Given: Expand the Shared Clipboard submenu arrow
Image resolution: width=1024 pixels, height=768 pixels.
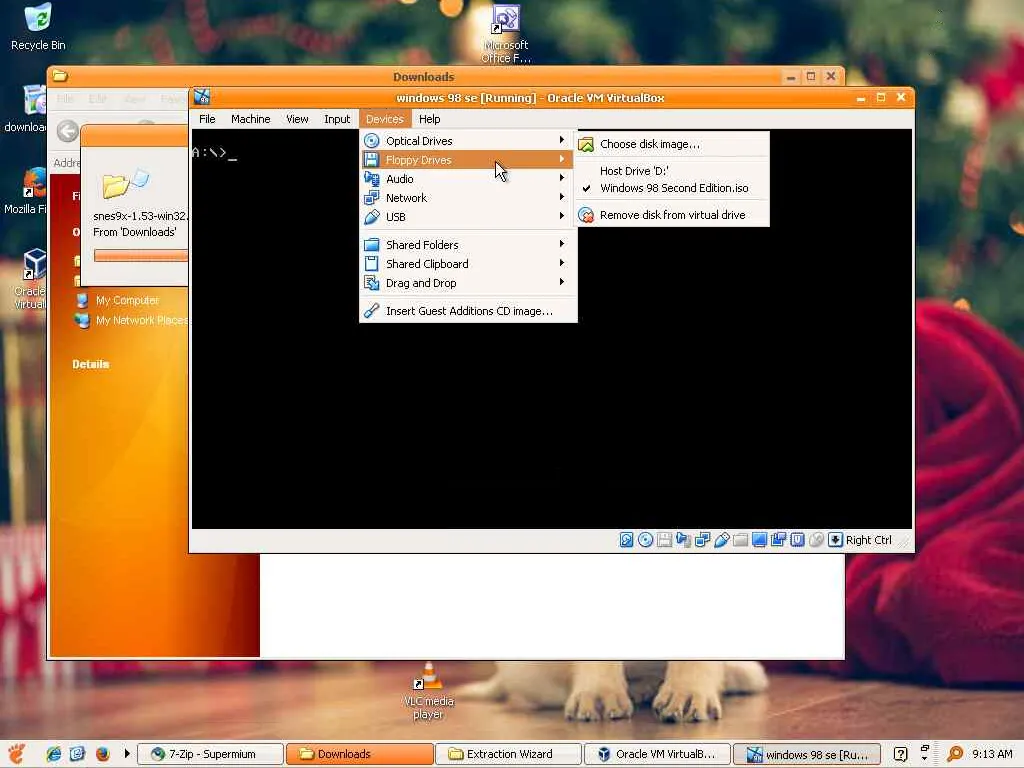Looking at the screenshot, I should (x=562, y=263).
